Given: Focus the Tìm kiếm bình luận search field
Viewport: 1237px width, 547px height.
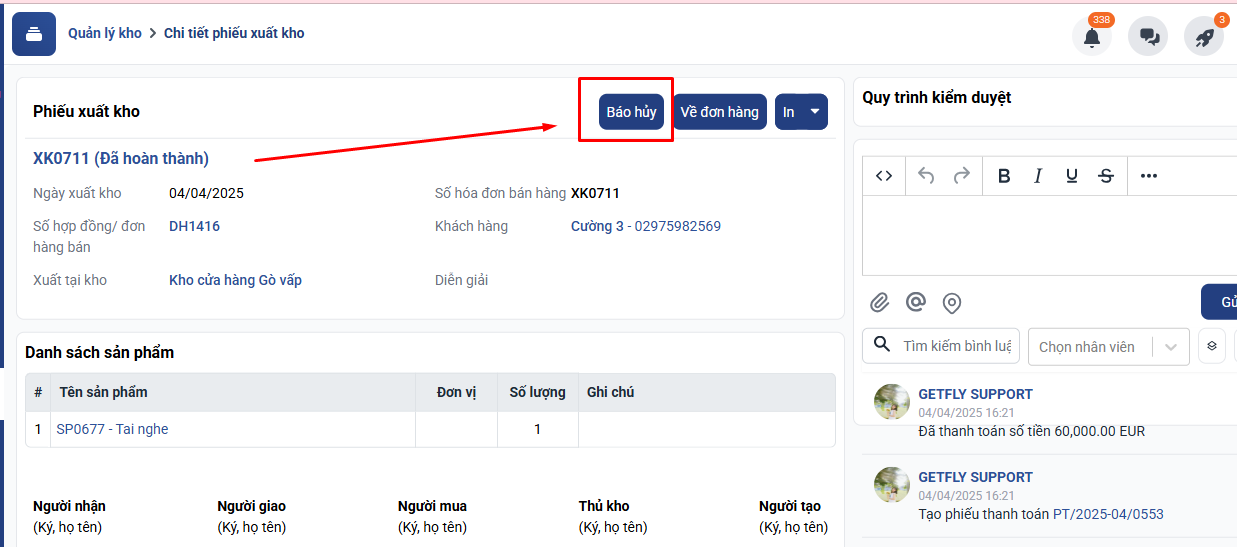Looking at the screenshot, I should [955, 346].
